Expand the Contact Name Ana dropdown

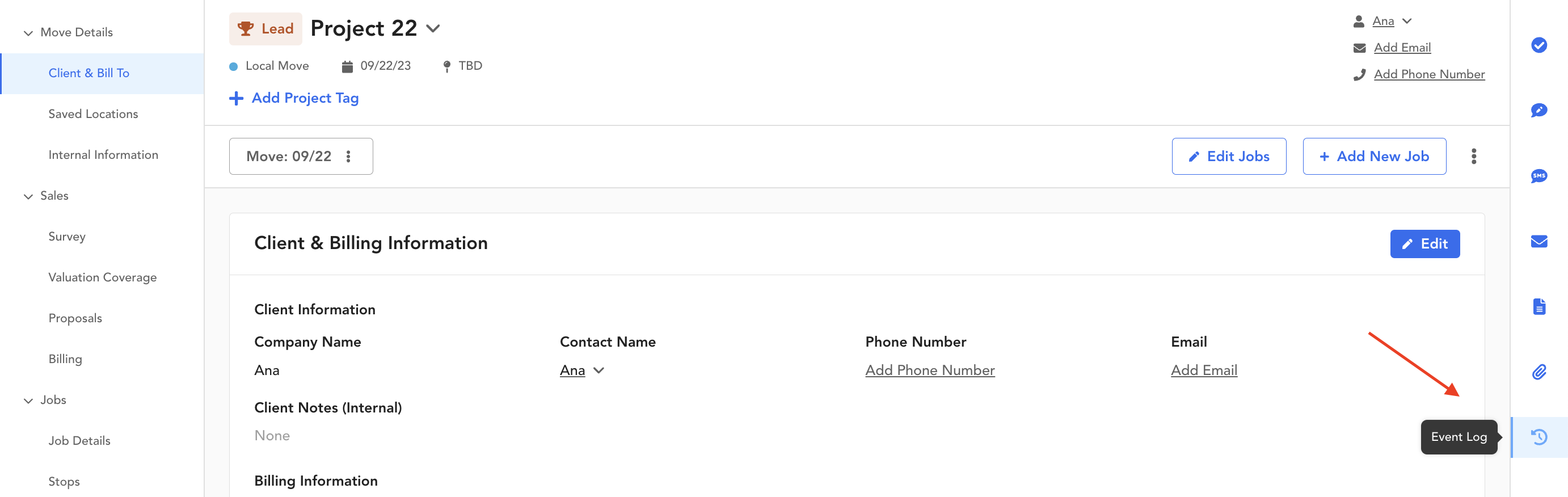(599, 370)
